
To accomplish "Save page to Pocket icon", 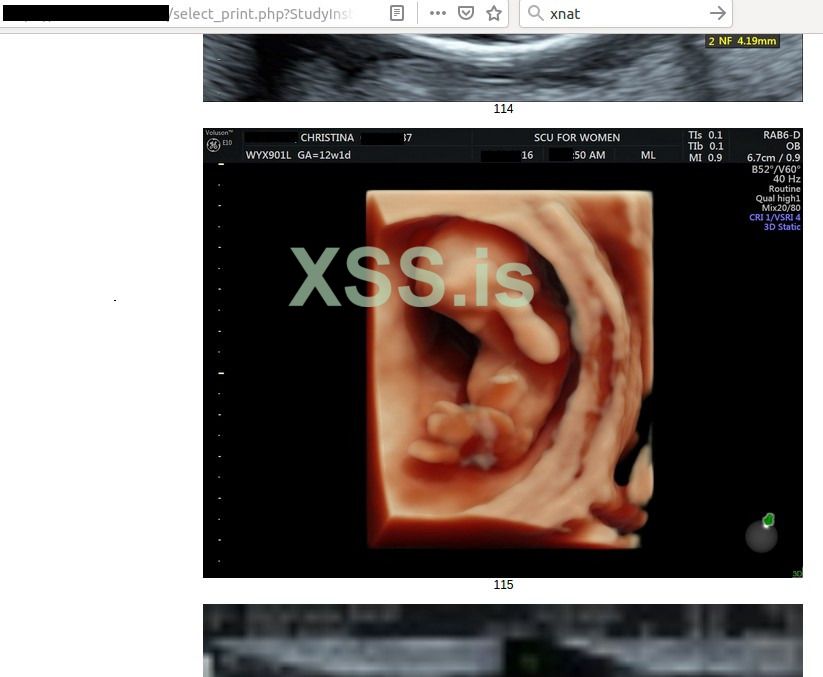I will (466, 13).
